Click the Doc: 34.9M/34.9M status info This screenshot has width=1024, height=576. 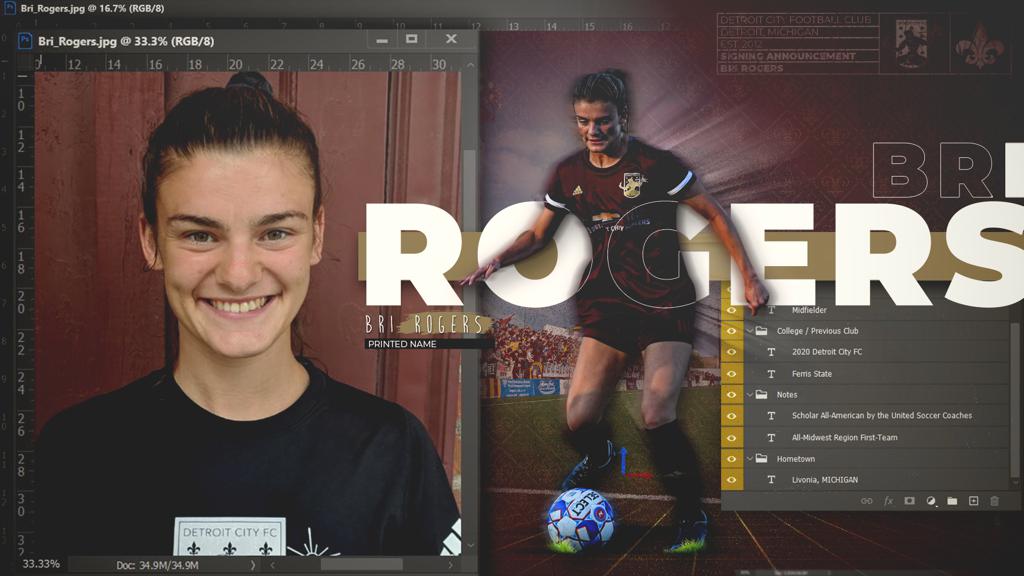point(157,566)
